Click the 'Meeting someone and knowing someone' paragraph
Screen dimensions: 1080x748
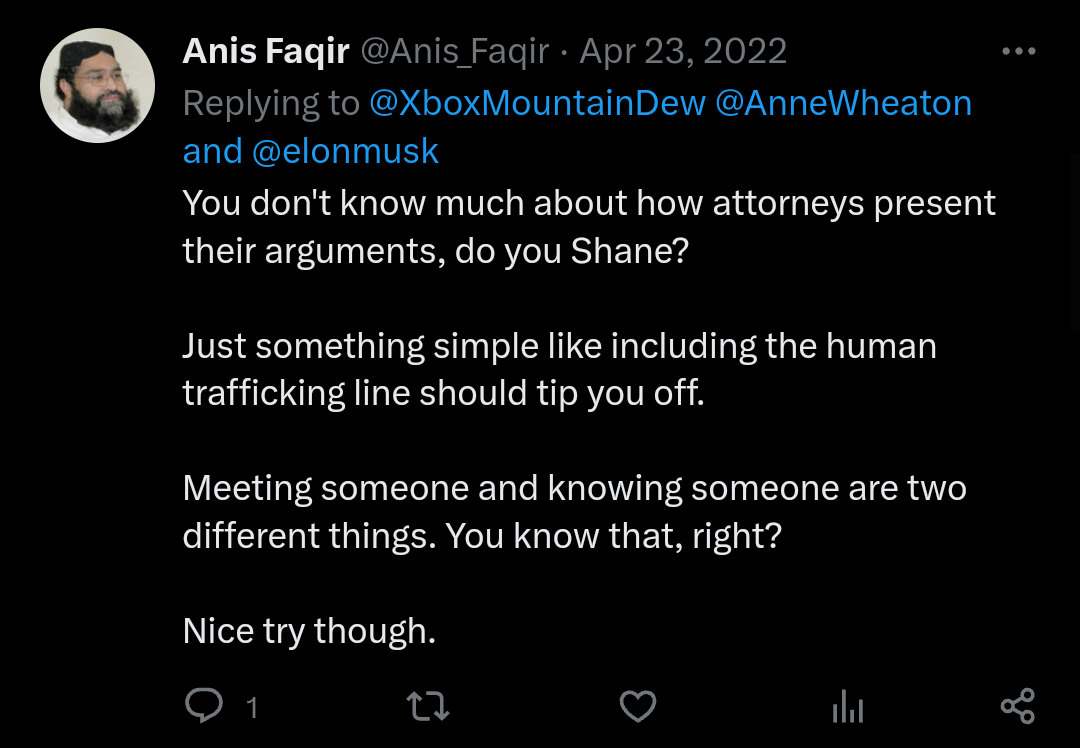[574, 512]
